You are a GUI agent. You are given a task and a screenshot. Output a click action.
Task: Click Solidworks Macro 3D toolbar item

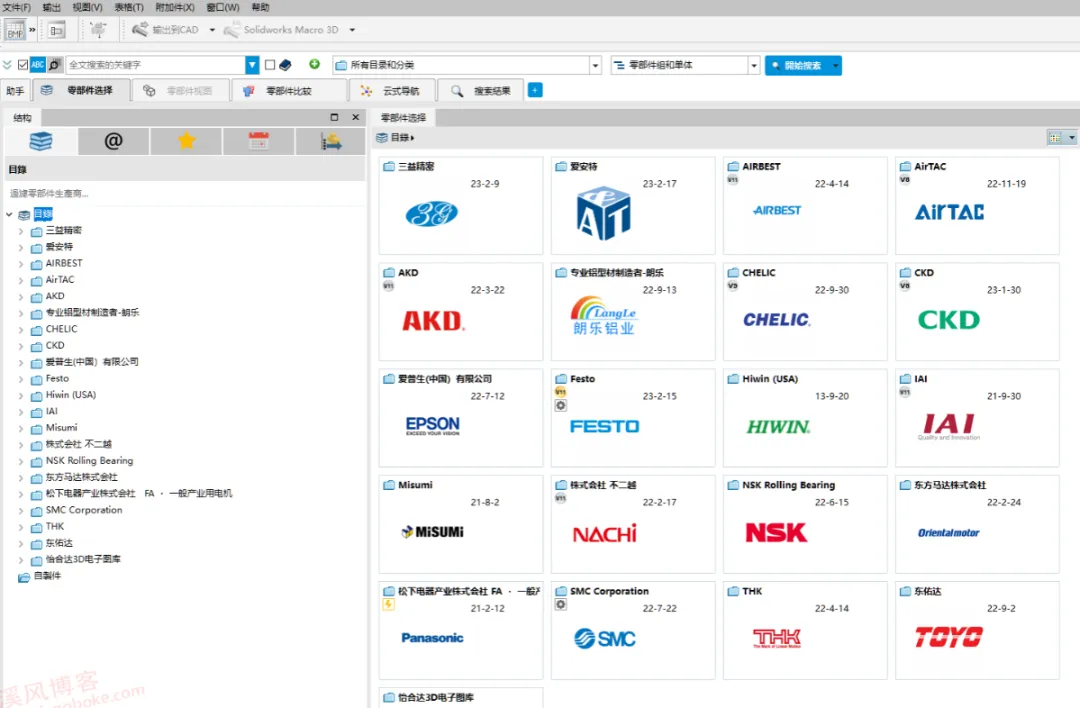coord(282,30)
